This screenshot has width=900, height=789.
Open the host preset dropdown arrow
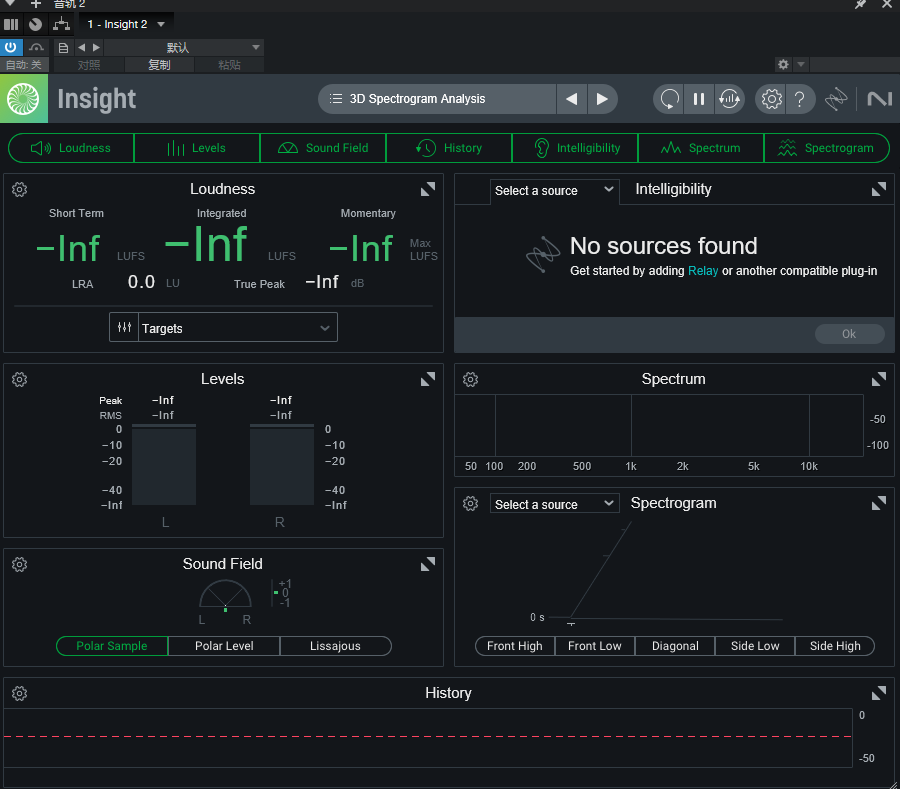[256, 48]
